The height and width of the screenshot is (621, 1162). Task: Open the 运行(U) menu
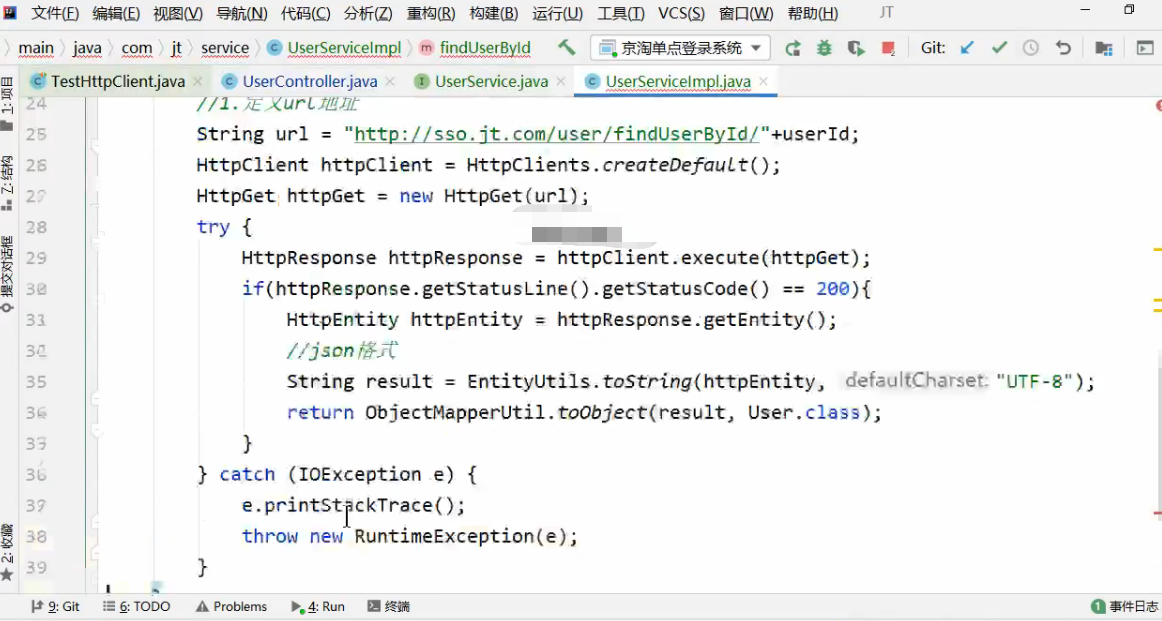[x=557, y=13]
